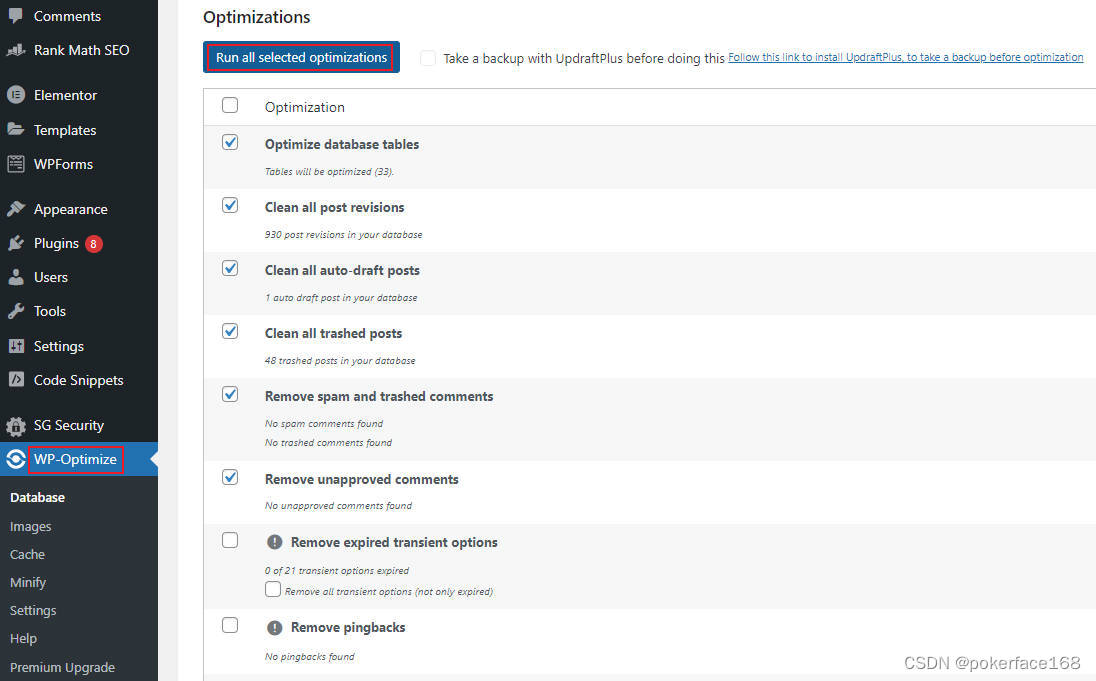Viewport: 1096px width, 681px height.
Task: Open Elementor via its sidebar icon
Action: [x=16, y=95]
